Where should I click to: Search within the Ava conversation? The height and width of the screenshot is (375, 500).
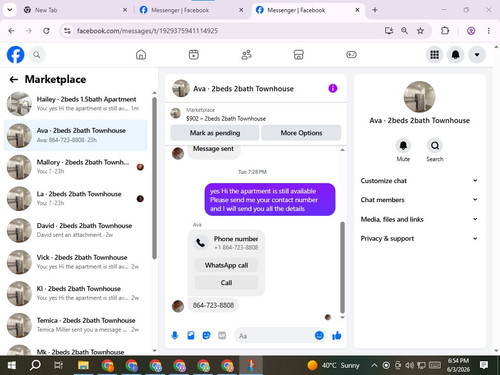pyautogui.click(x=435, y=146)
